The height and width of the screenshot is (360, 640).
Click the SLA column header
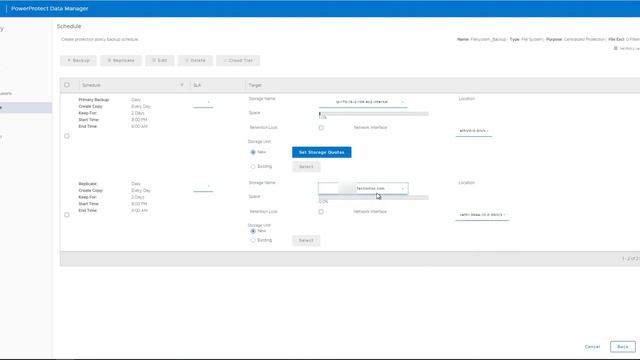(x=197, y=85)
